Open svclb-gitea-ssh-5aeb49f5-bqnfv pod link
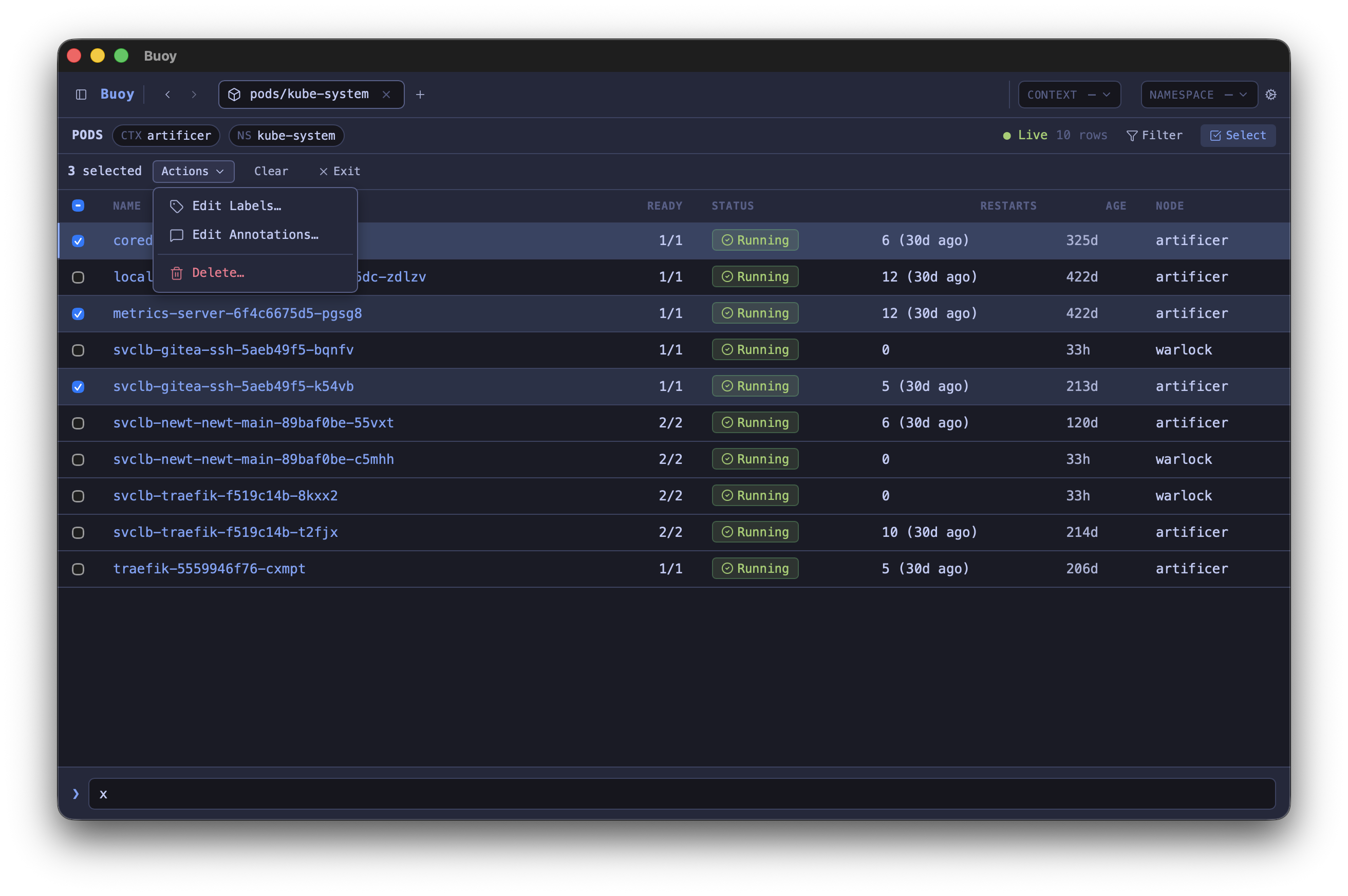The width and height of the screenshot is (1348, 896). click(233, 350)
